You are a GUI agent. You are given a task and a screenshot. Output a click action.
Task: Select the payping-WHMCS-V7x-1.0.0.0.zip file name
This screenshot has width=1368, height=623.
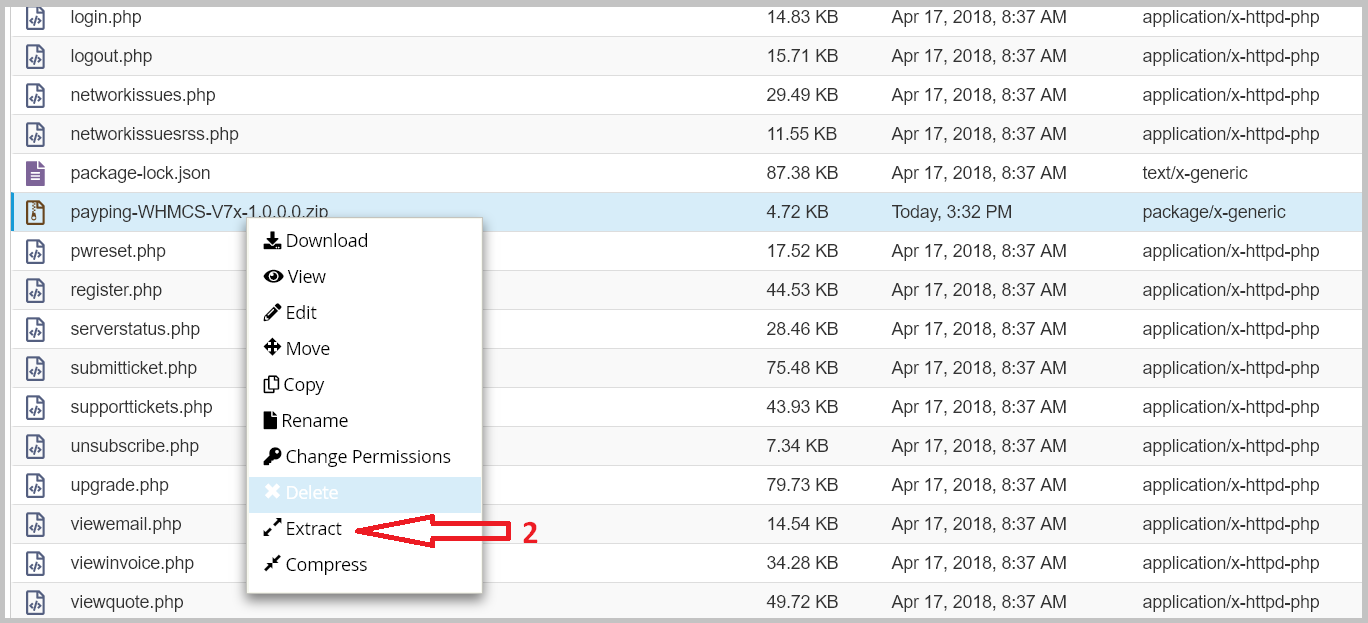pyautogui.click(x=199, y=213)
